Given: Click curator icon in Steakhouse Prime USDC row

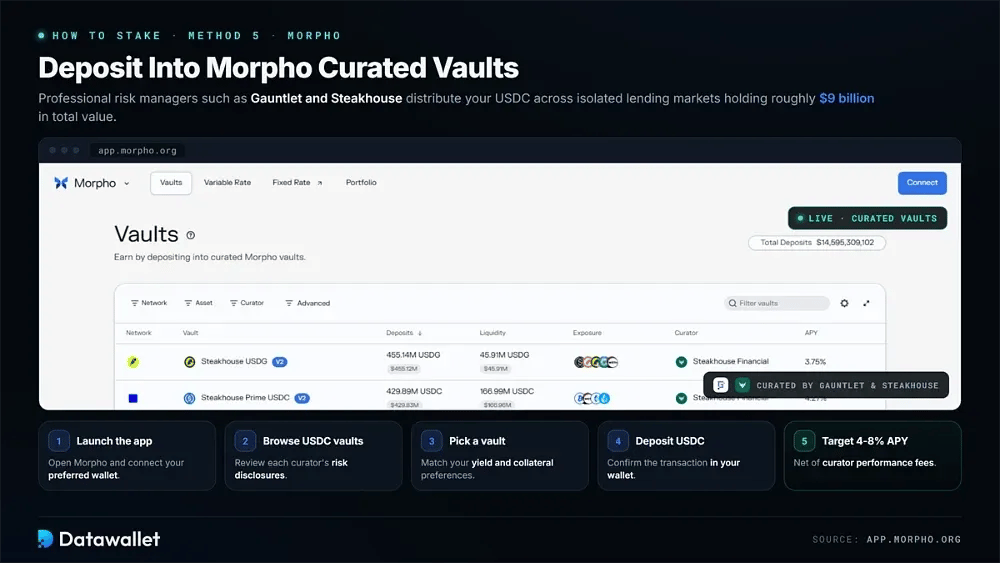Looking at the screenshot, I should click(x=681, y=398).
